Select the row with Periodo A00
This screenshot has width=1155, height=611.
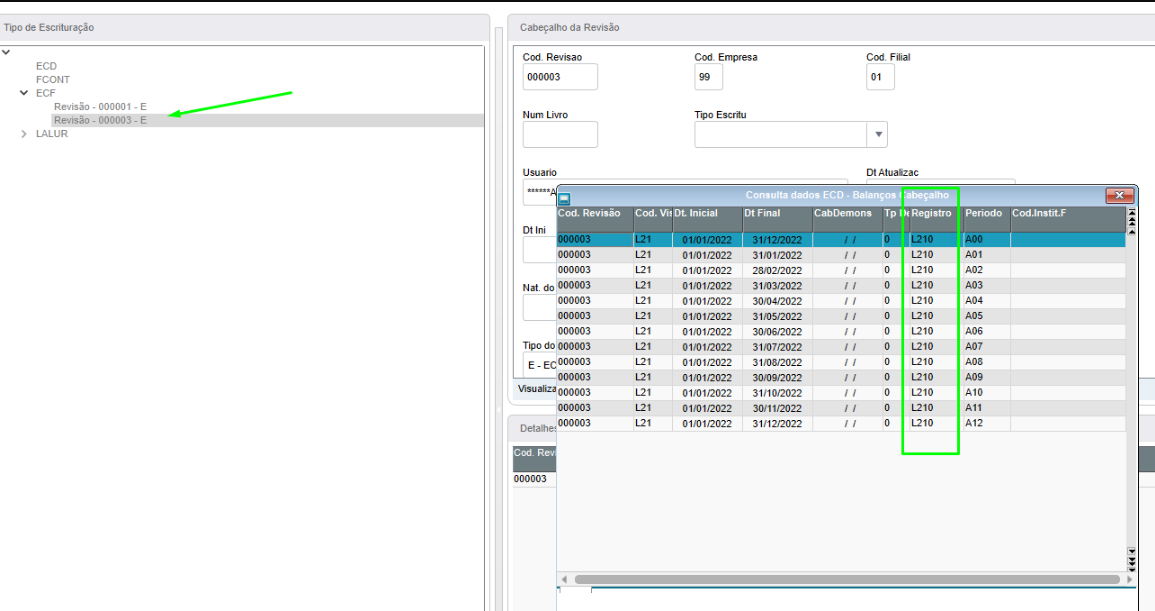pyautogui.click(x=840, y=240)
